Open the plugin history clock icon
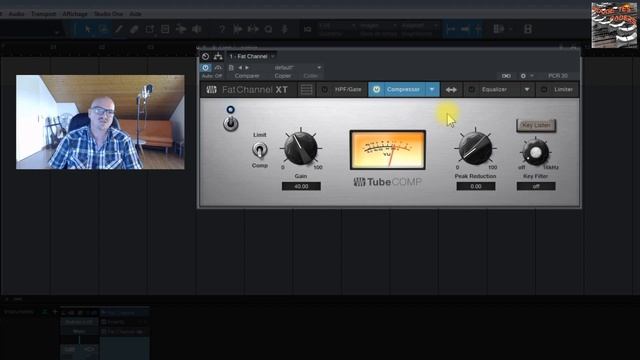The image size is (640, 360). [x=205, y=56]
